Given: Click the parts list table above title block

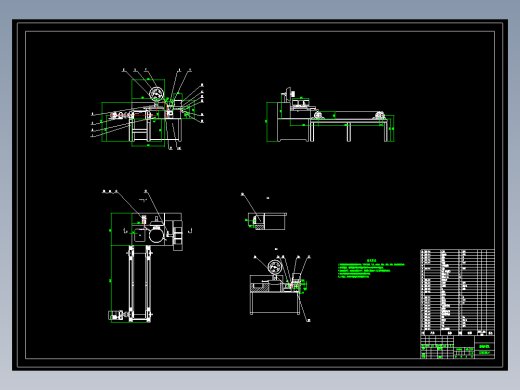Looking at the screenshot, I should [x=457, y=292].
